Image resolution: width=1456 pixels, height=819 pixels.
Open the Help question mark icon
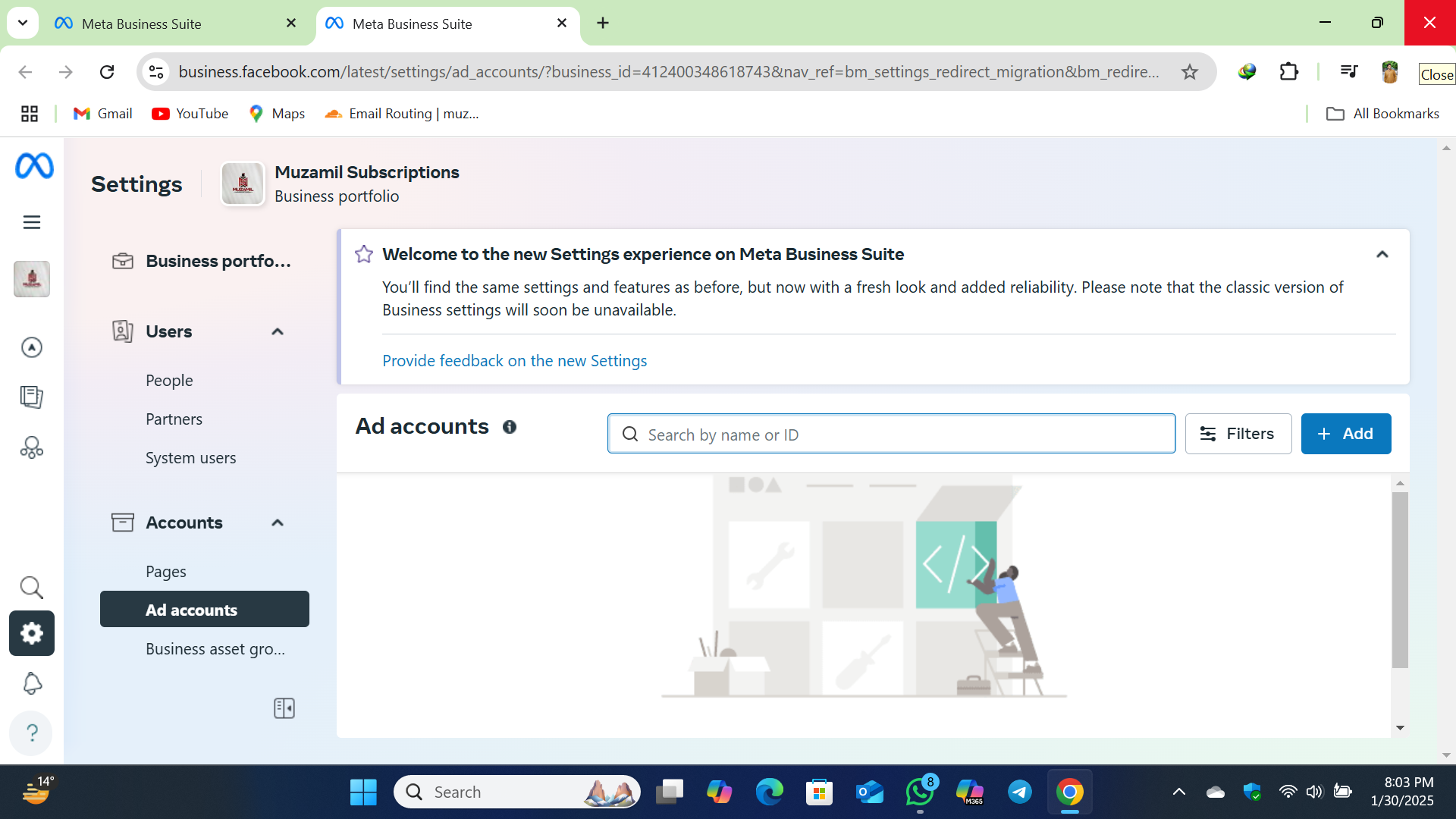click(32, 733)
